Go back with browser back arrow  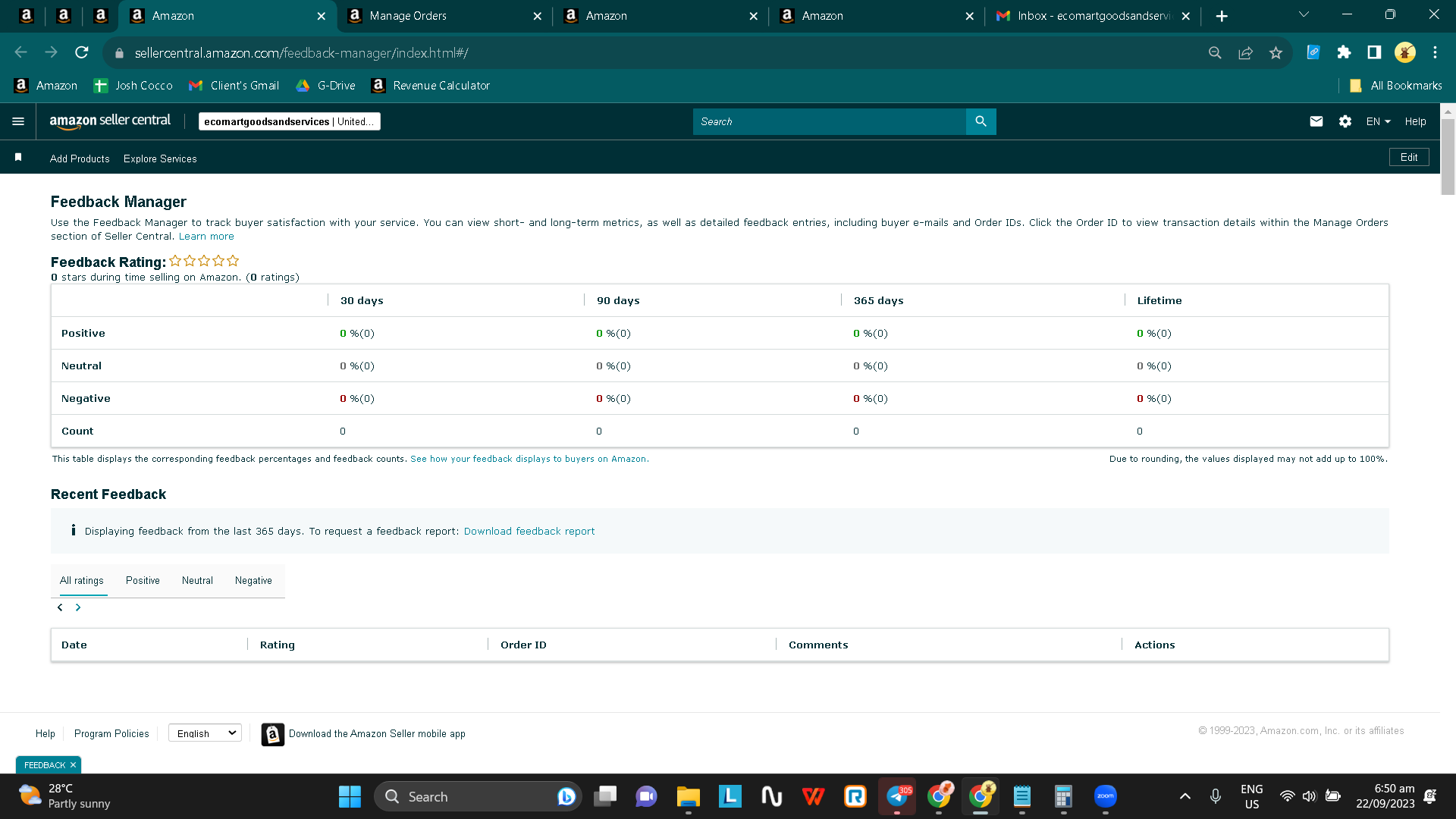pos(21,52)
